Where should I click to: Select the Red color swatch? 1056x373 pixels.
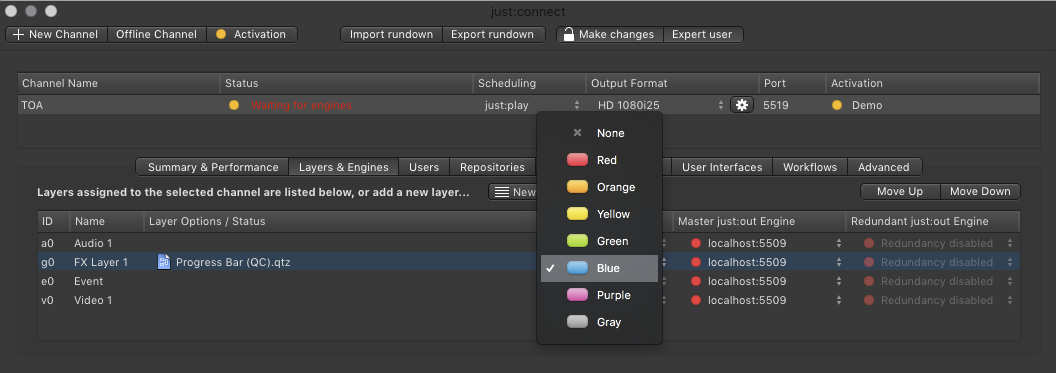[x=578, y=160]
